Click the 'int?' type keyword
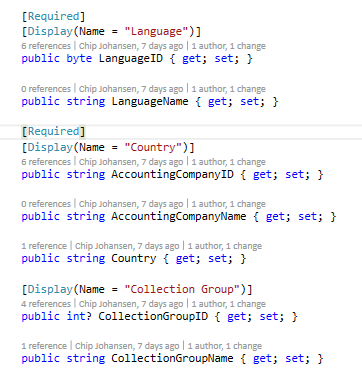Viewport: 362px width, 381px height. [x=79, y=316]
